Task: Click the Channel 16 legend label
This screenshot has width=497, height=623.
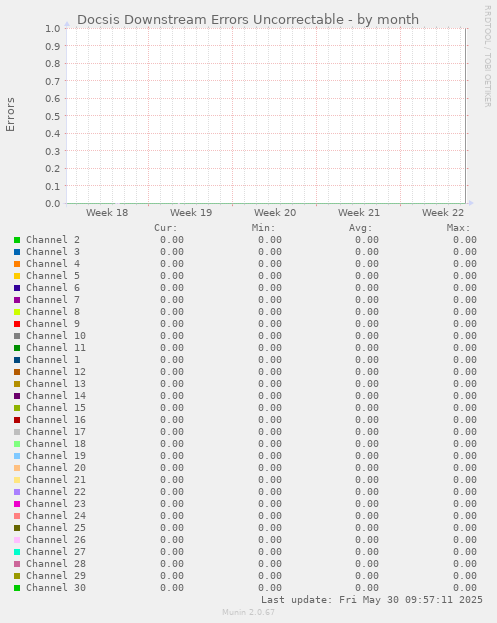Action: point(56,420)
